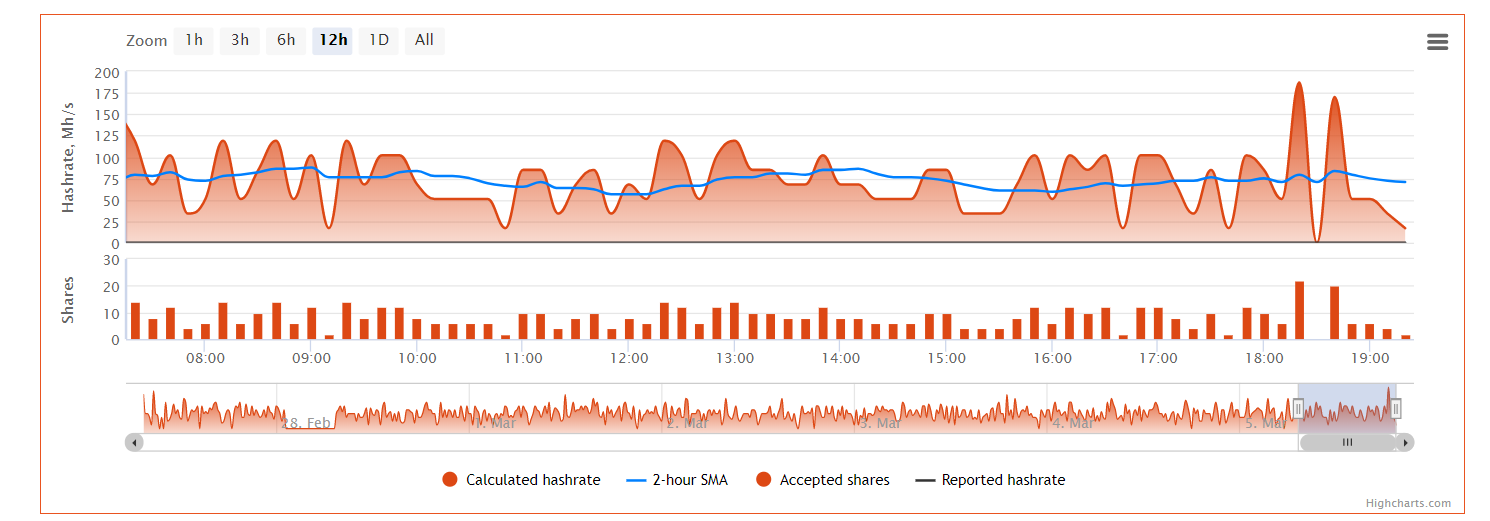Click the 'Hashrate, Mh/s' axis title
This screenshot has height=521, width=1490.
click(x=68, y=157)
